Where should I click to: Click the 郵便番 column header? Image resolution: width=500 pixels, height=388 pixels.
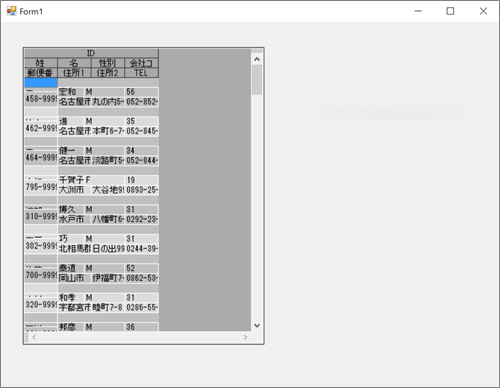coord(41,73)
